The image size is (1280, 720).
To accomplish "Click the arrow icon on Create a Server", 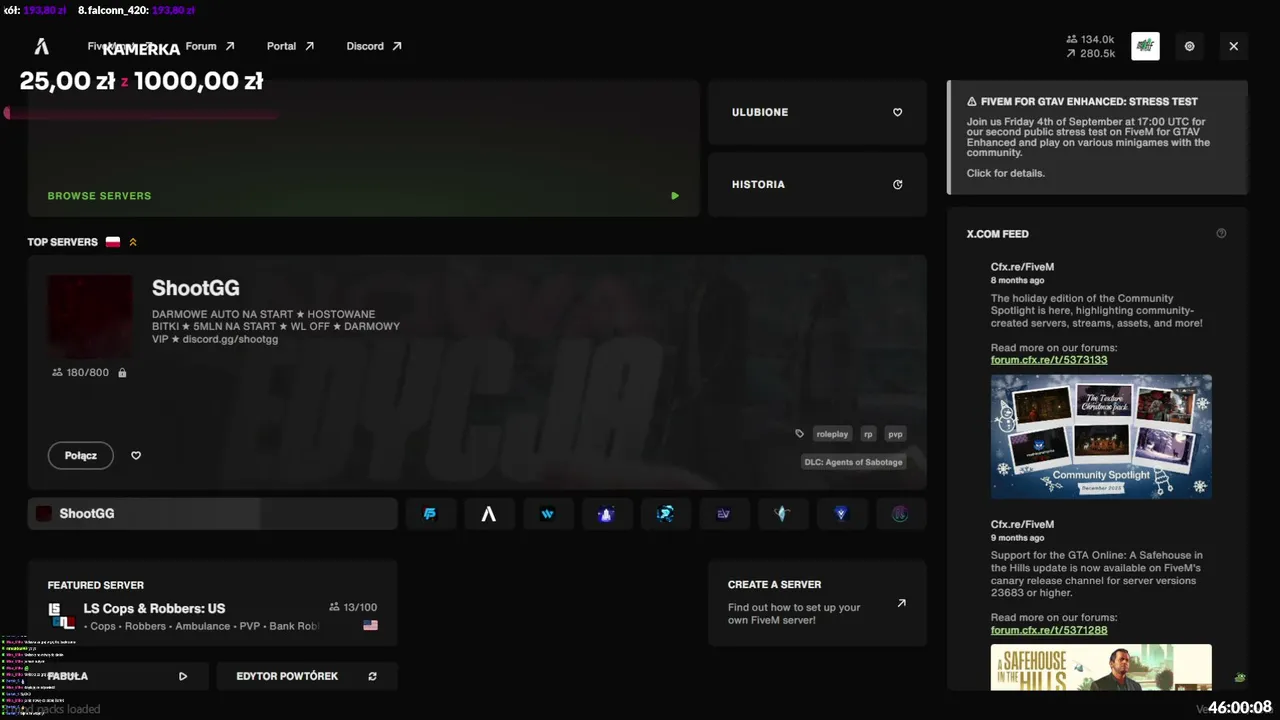I will [901, 603].
